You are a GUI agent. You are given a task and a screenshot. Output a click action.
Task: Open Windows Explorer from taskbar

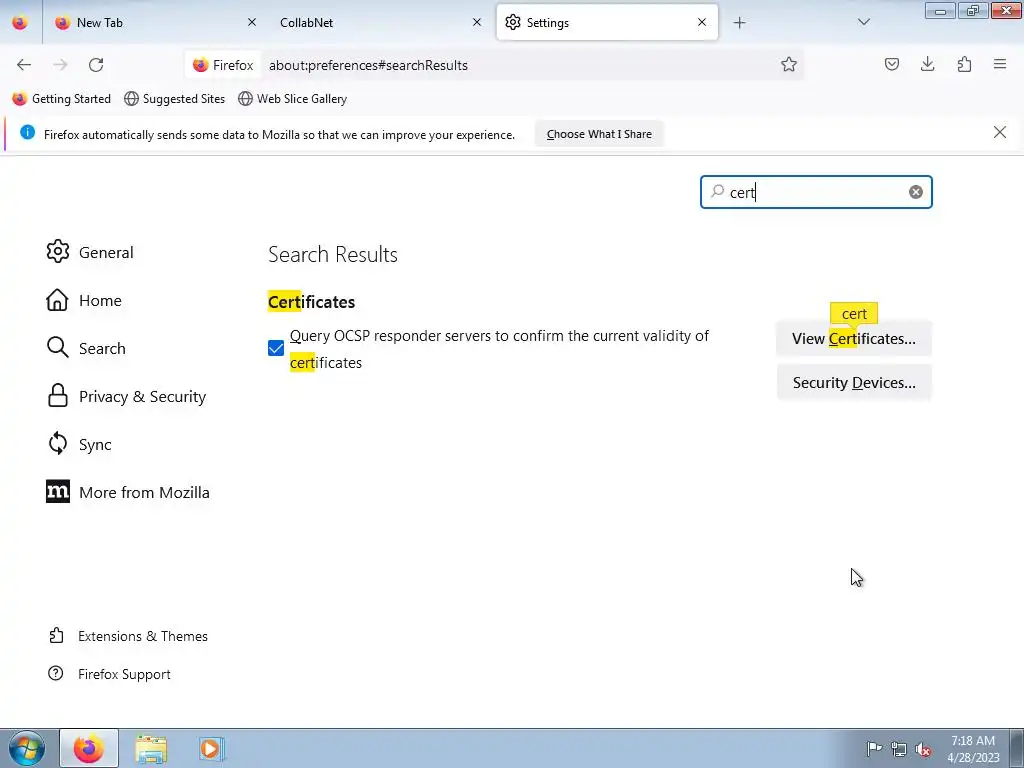[x=151, y=748]
